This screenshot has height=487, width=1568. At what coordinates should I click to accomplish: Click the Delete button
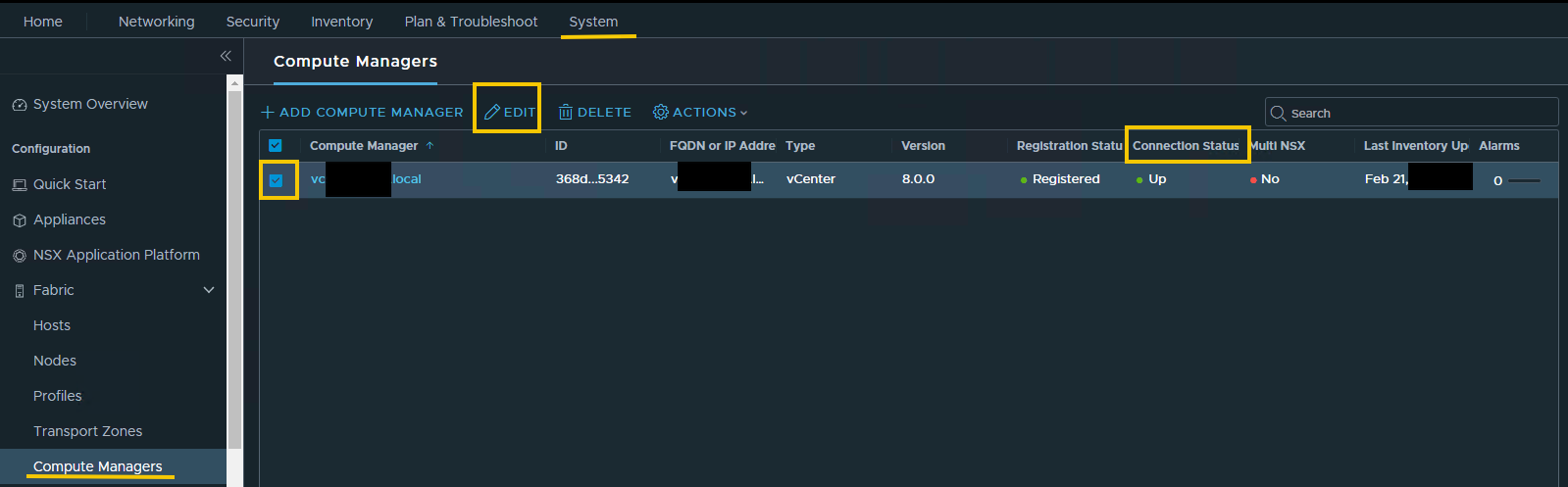pos(595,113)
